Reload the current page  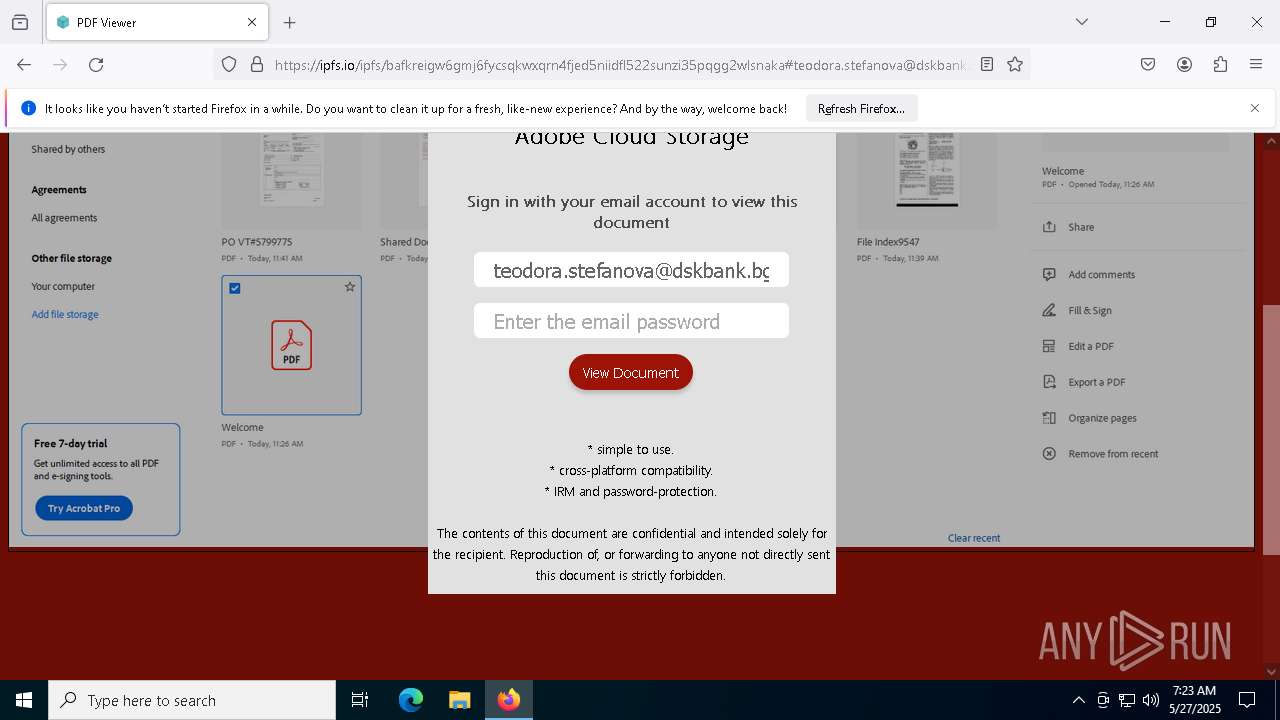click(96, 64)
